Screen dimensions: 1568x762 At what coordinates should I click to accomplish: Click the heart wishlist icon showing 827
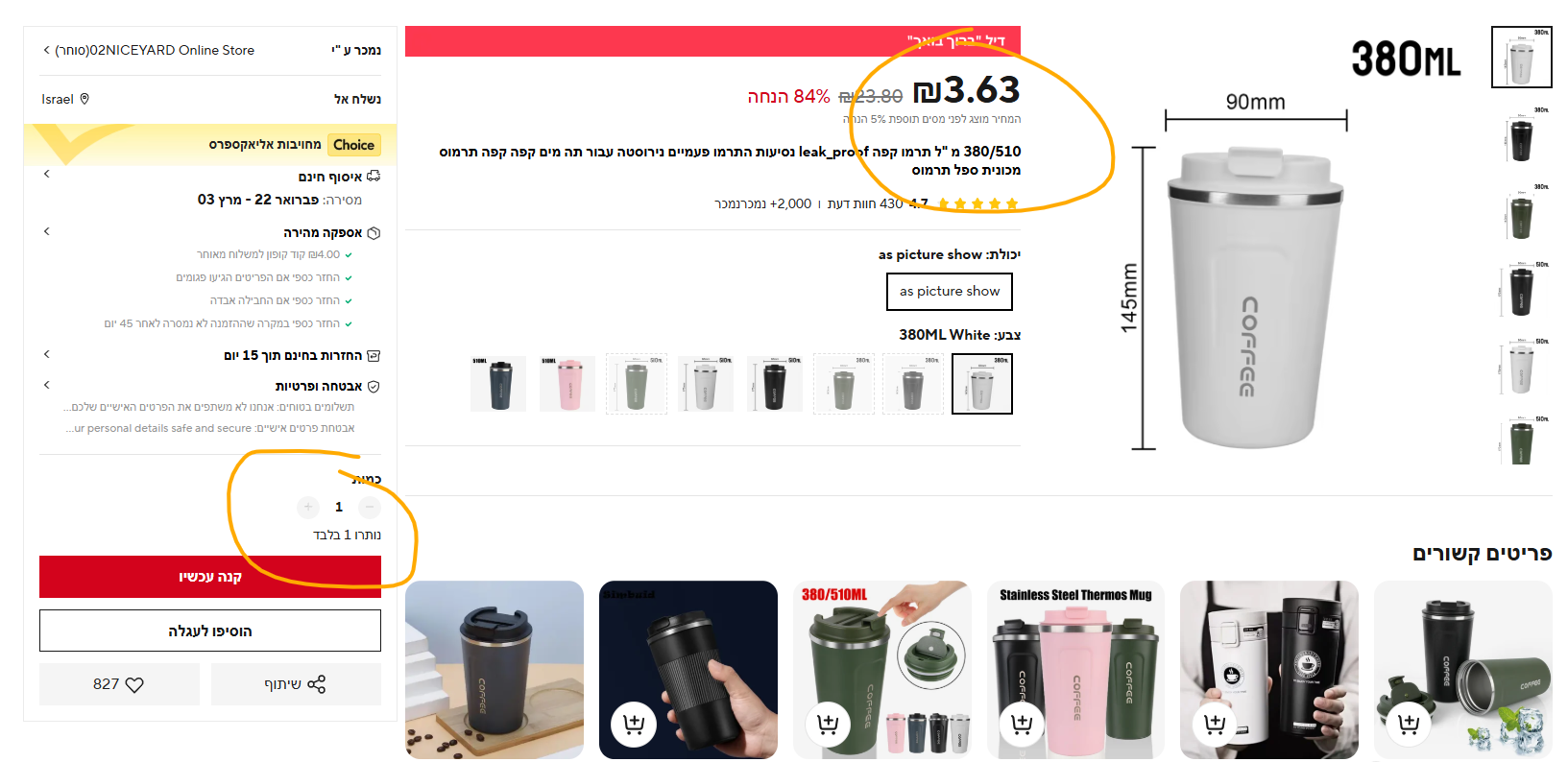(x=119, y=684)
